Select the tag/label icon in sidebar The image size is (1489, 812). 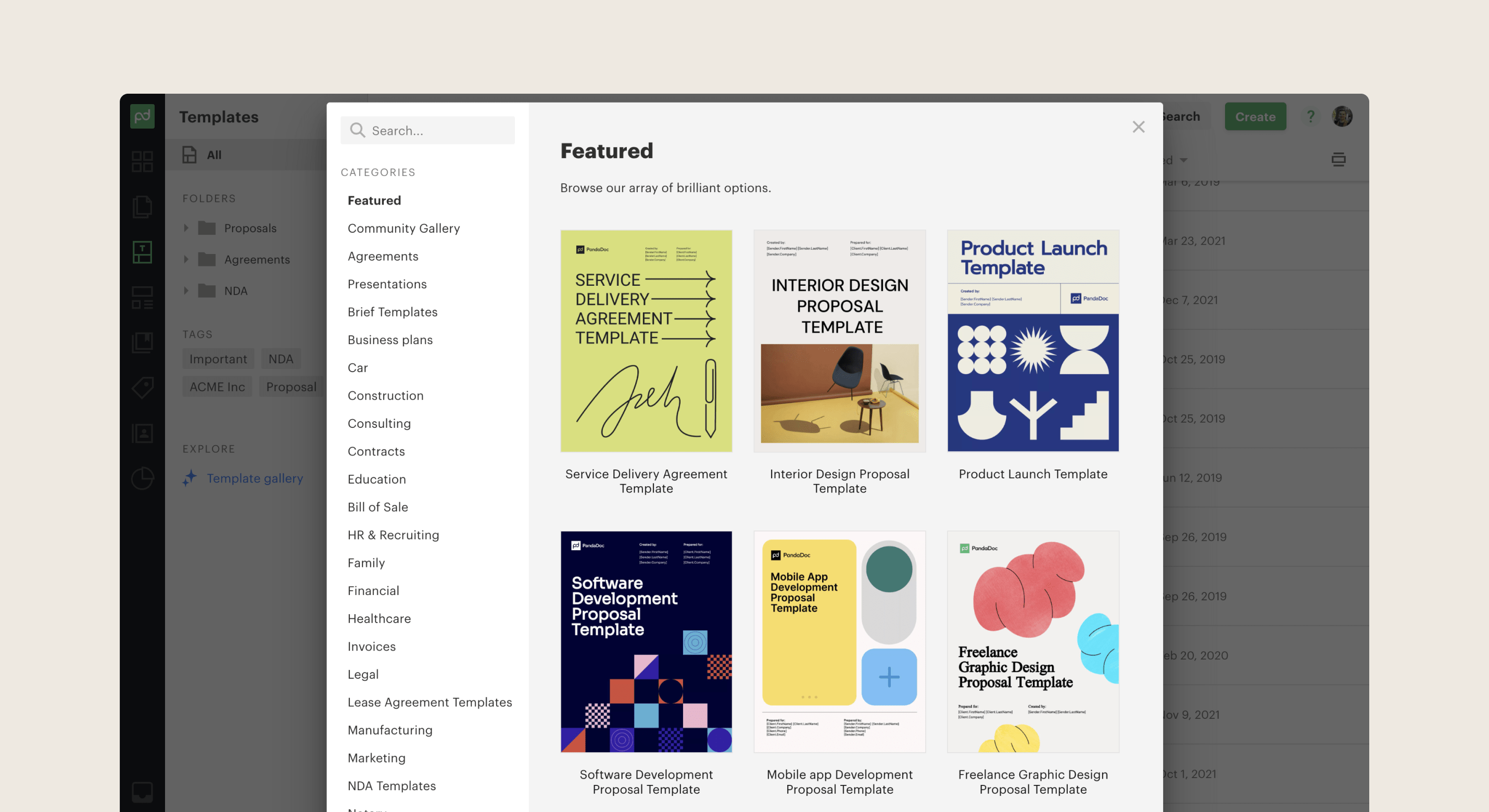click(x=143, y=388)
